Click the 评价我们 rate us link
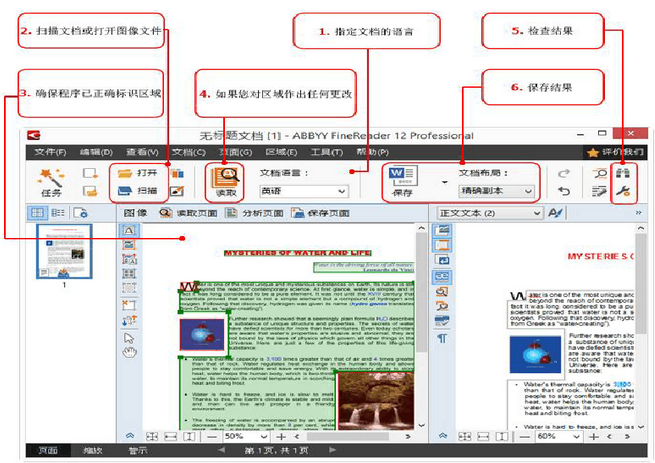This screenshot has height=463, width=655. pyautogui.click(x=615, y=152)
